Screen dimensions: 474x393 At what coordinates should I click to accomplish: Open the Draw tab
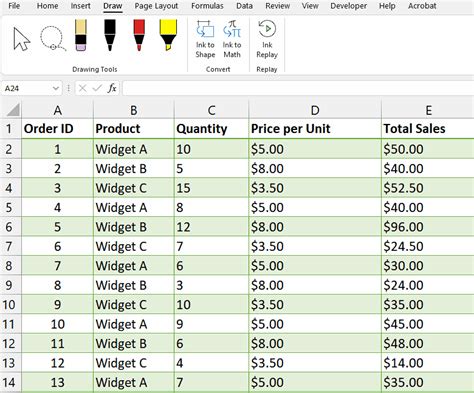click(x=113, y=6)
